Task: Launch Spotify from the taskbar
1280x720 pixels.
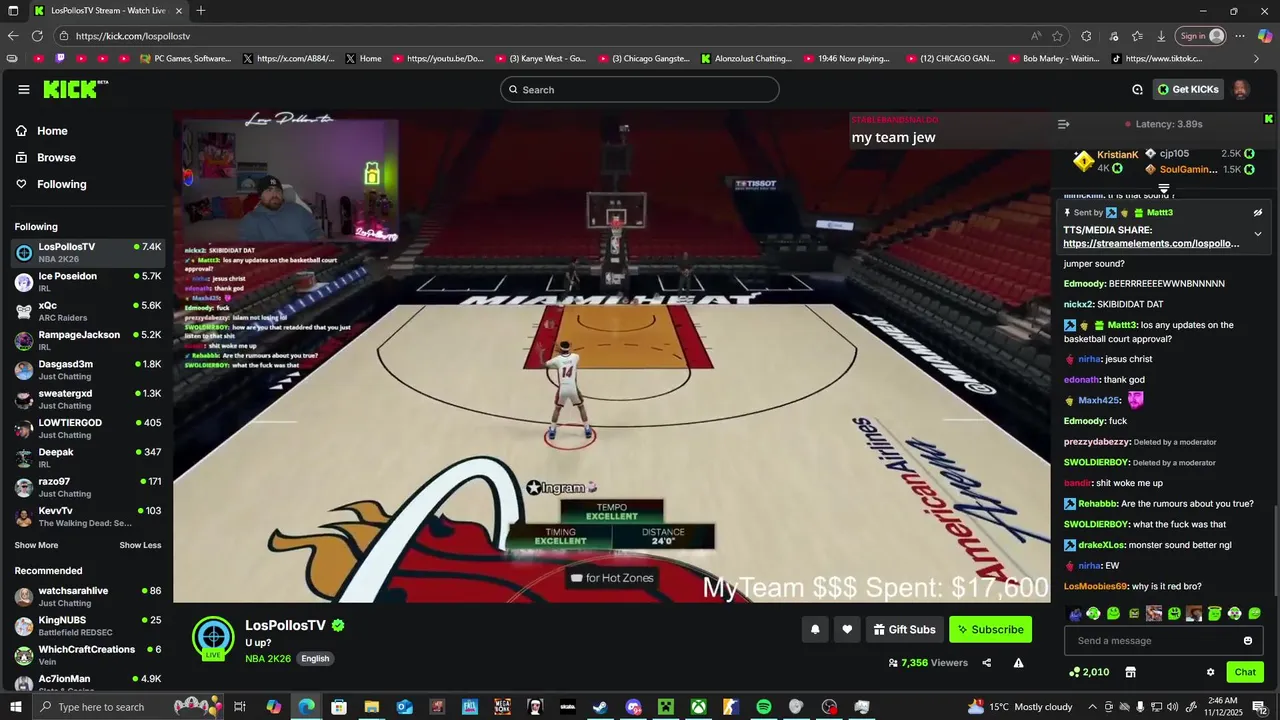Action: tap(764, 707)
